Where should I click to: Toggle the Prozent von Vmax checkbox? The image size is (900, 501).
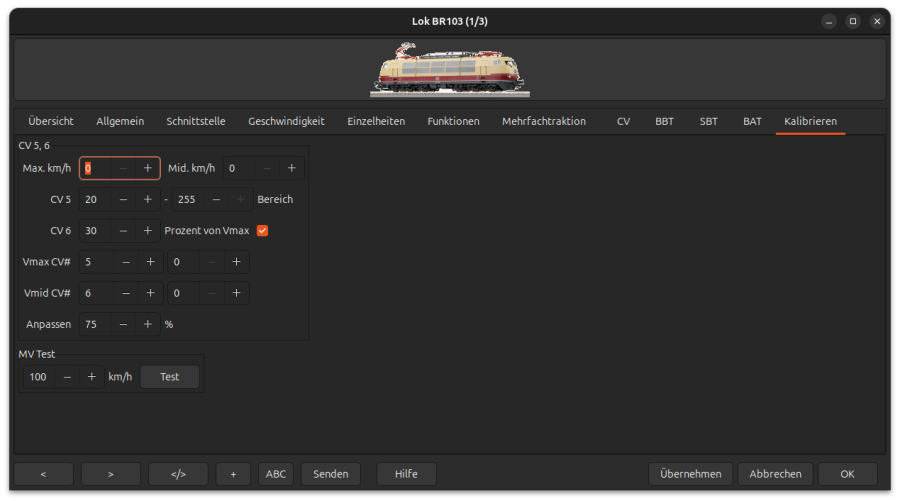[263, 230]
